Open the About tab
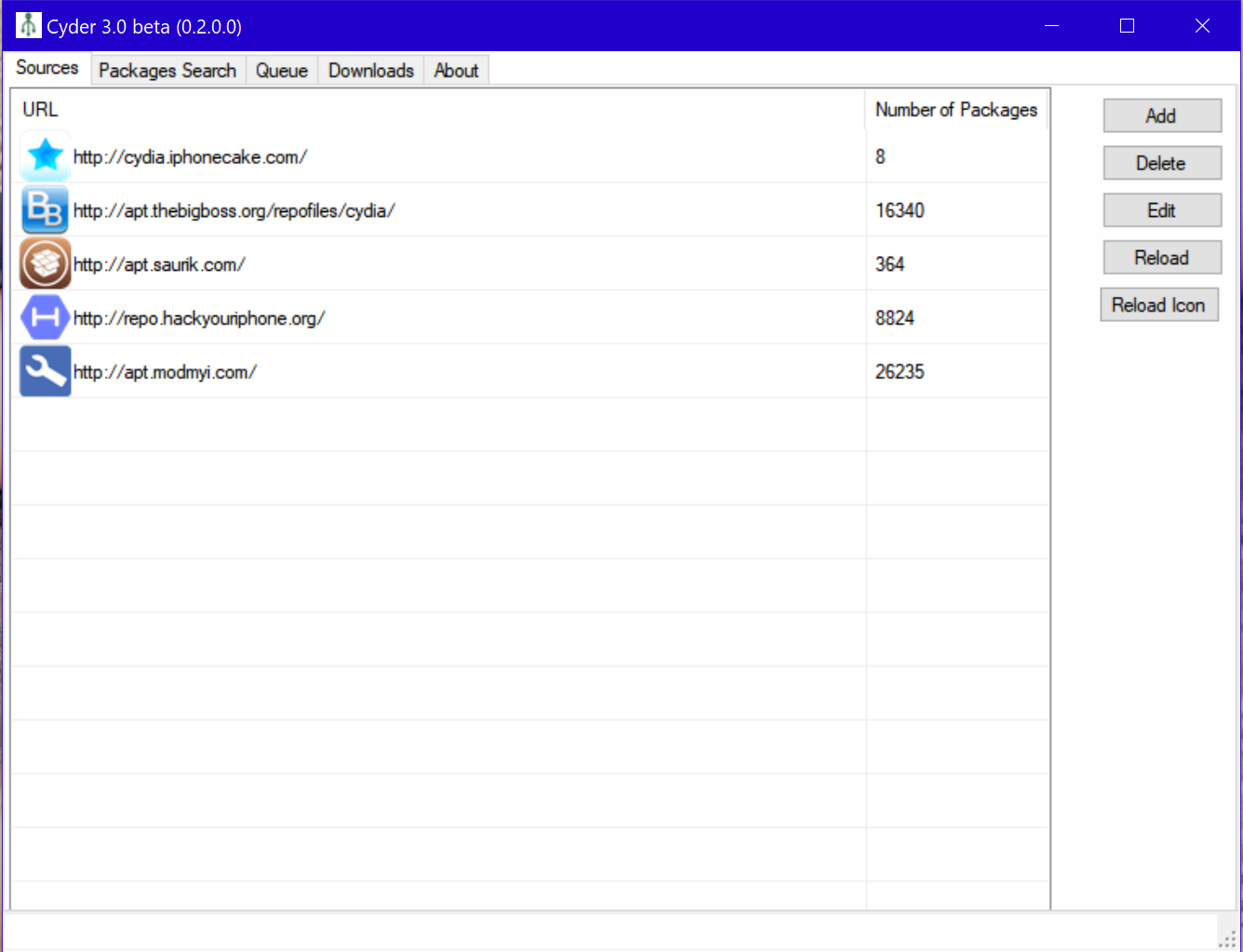 click(456, 71)
